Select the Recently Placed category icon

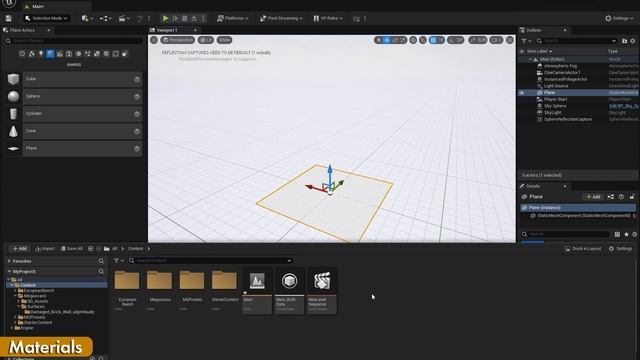tap(22, 54)
